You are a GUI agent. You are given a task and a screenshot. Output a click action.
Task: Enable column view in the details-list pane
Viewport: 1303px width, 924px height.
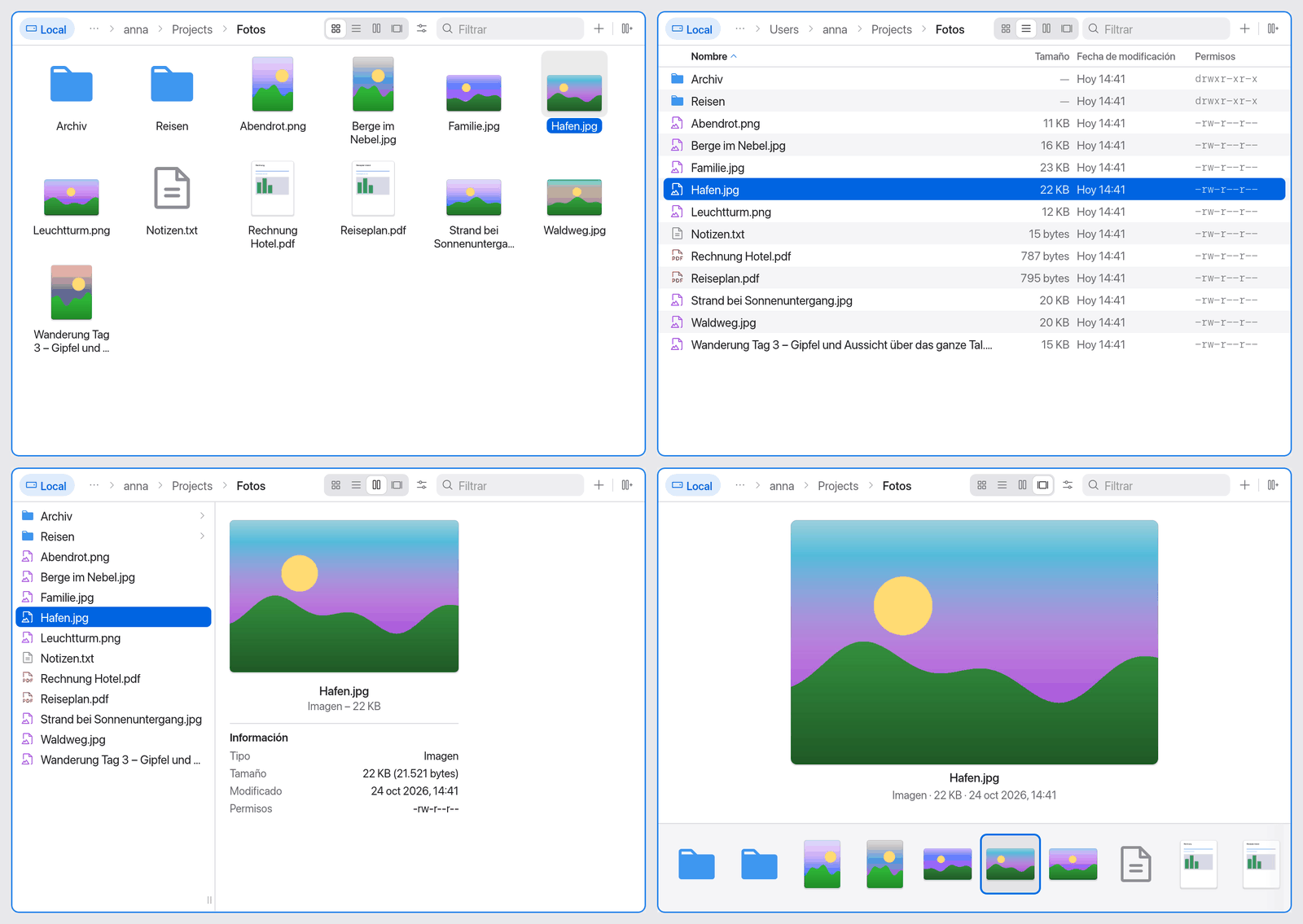click(1046, 28)
